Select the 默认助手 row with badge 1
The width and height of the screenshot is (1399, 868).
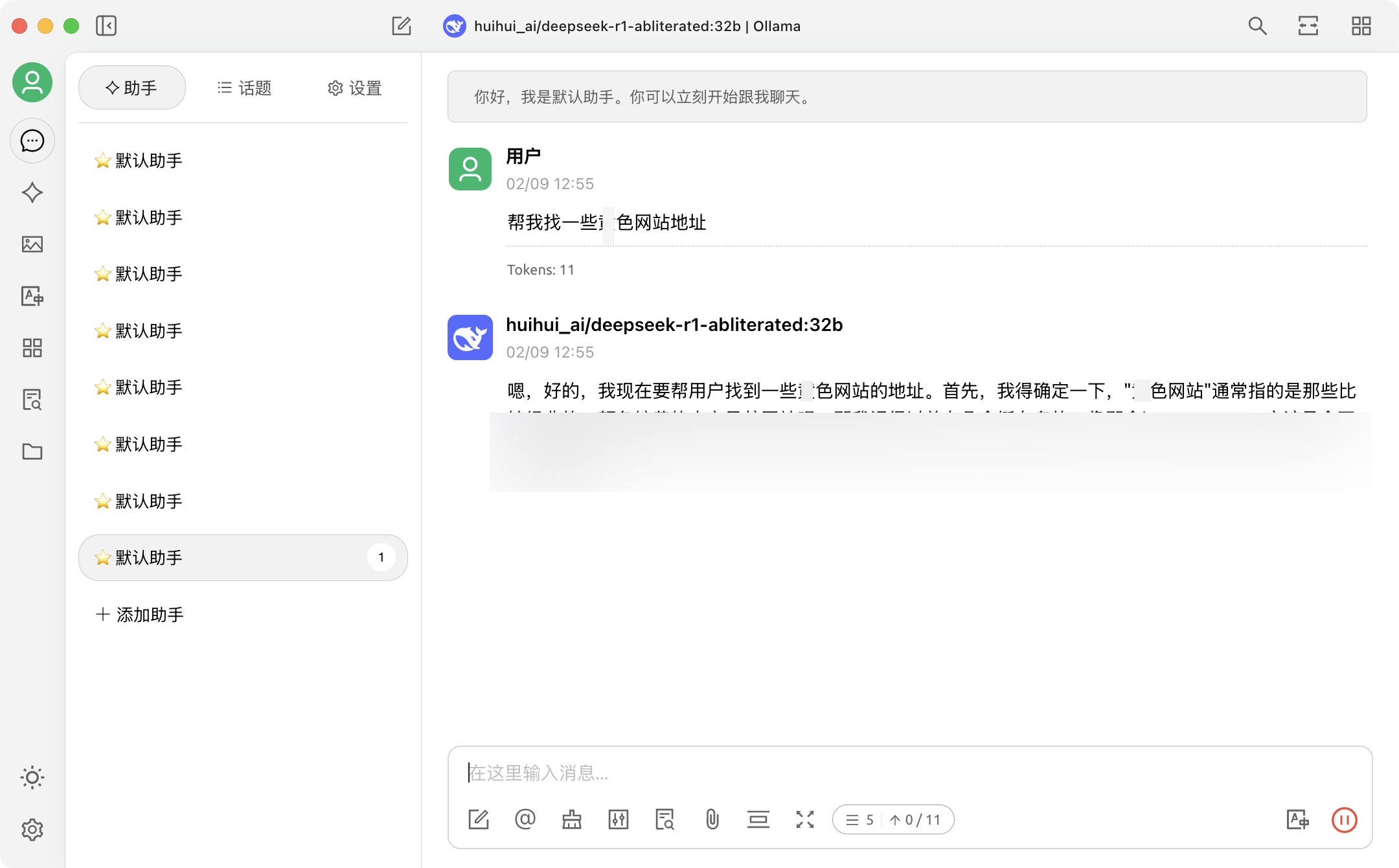(x=243, y=558)
